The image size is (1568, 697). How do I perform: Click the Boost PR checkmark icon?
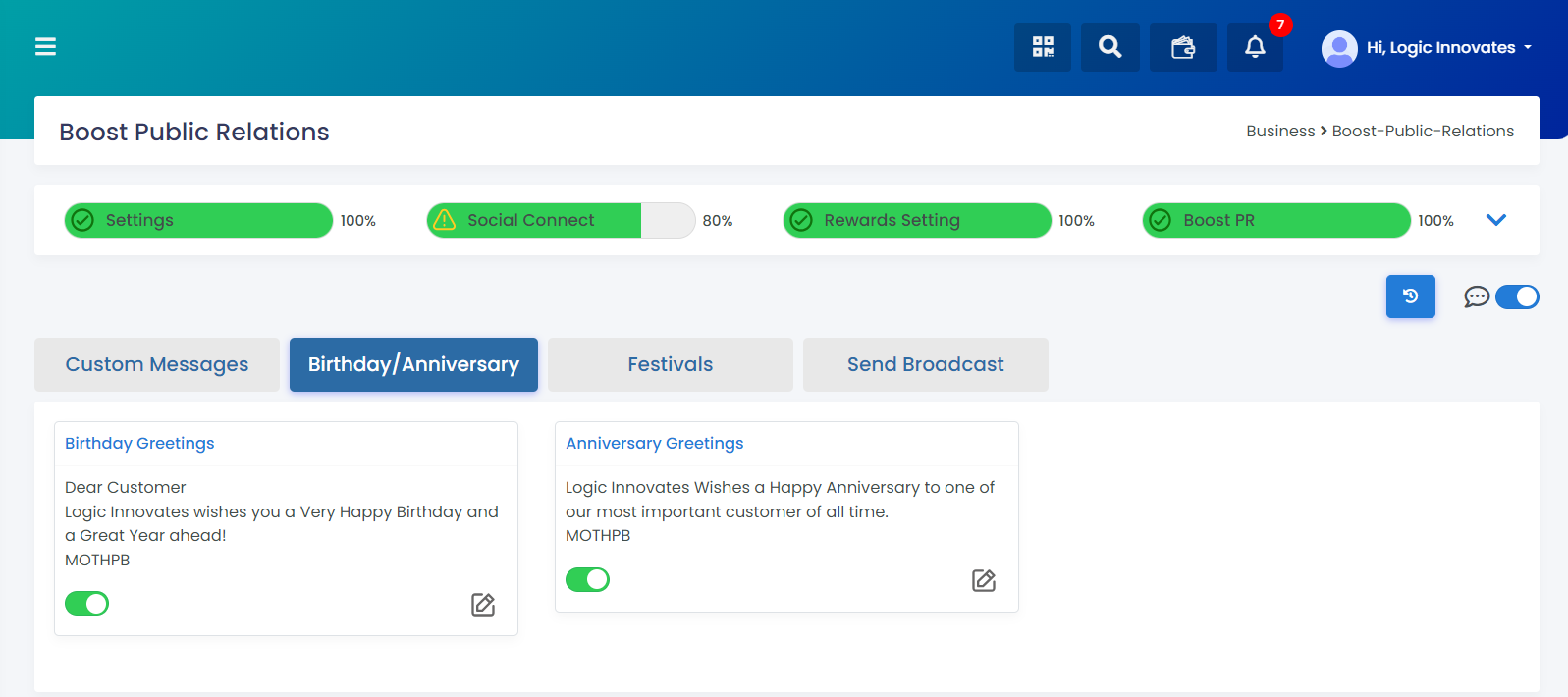[x=1161, y=220]
